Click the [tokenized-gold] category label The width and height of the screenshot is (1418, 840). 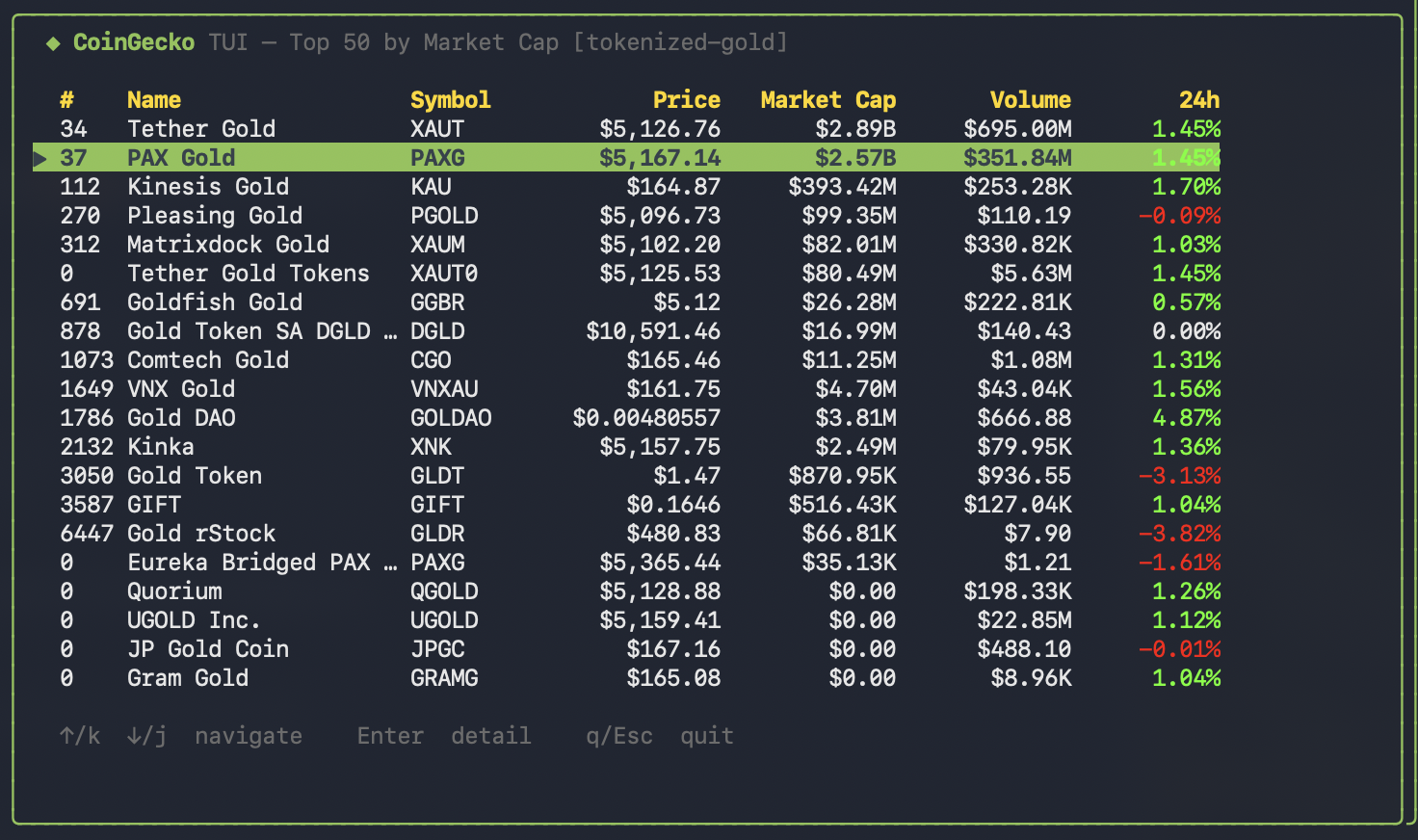pos(680,42)
